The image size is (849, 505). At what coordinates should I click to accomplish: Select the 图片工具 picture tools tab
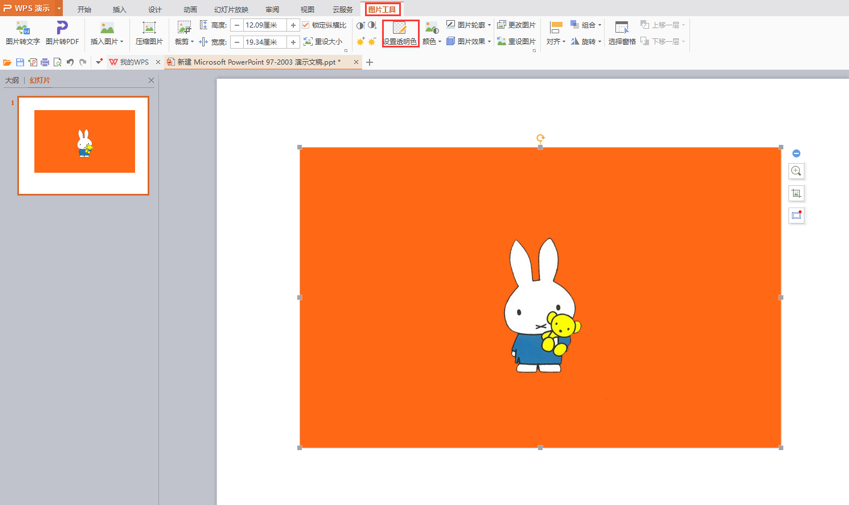tap(382, 9)
